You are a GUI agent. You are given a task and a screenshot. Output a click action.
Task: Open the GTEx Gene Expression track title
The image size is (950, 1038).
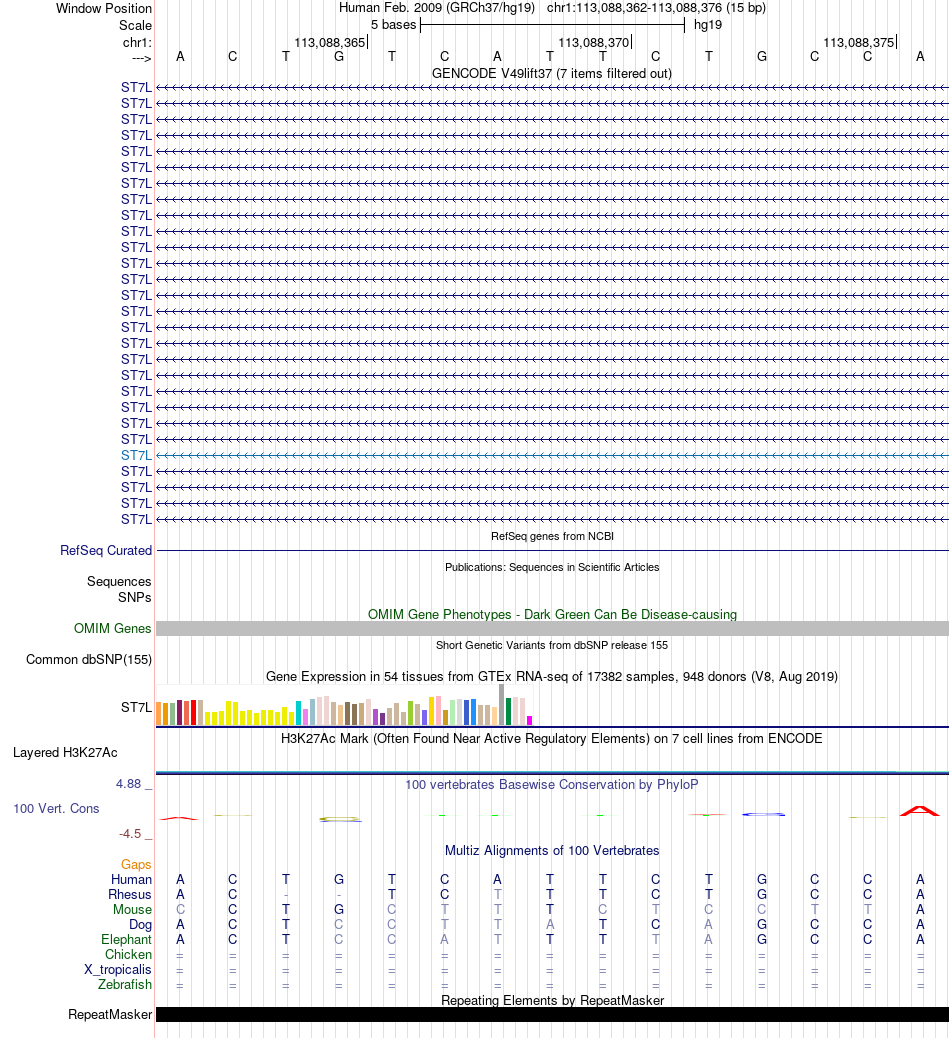(552, 677)
